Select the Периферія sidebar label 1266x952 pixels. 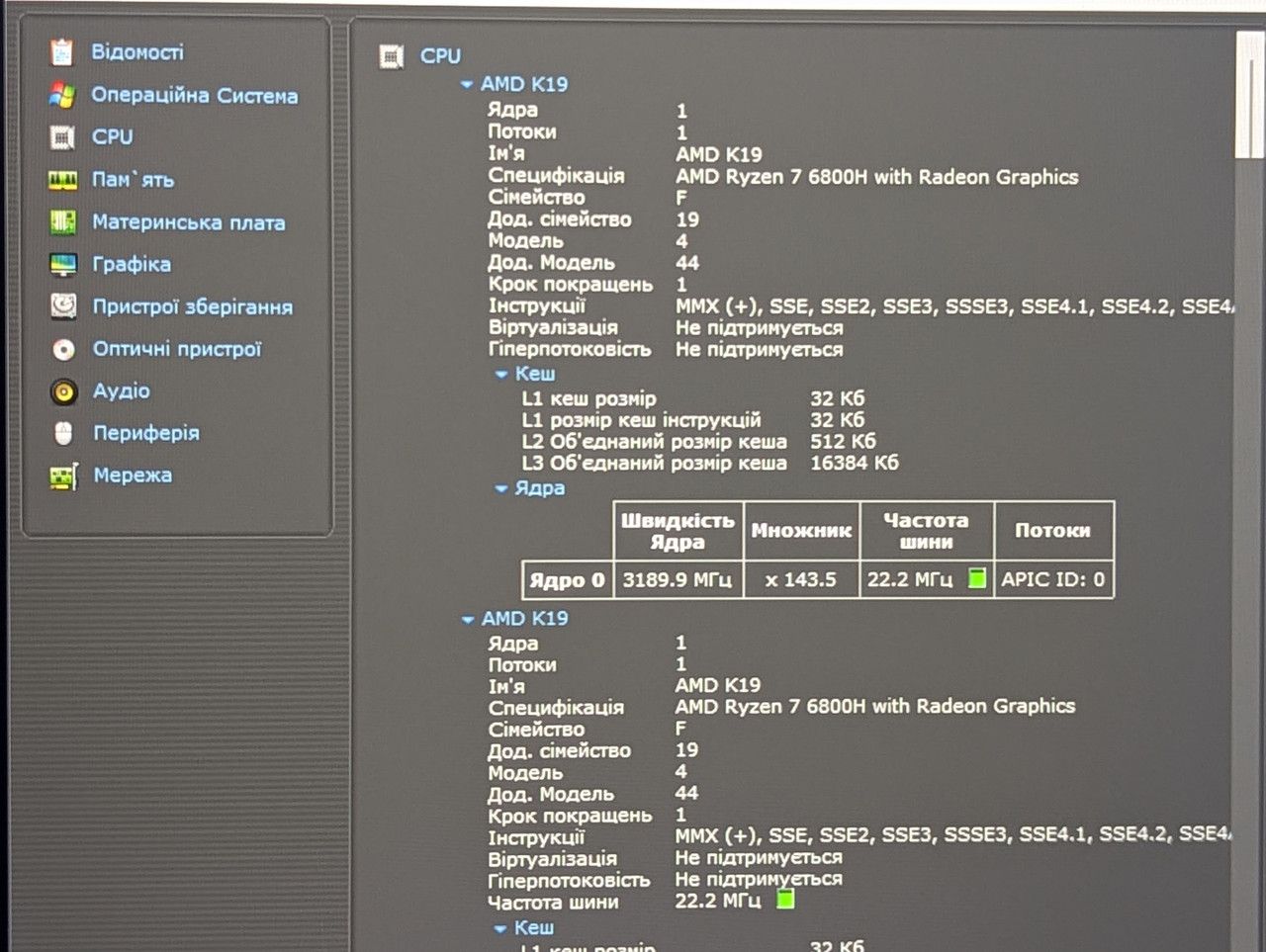(146, 433)
